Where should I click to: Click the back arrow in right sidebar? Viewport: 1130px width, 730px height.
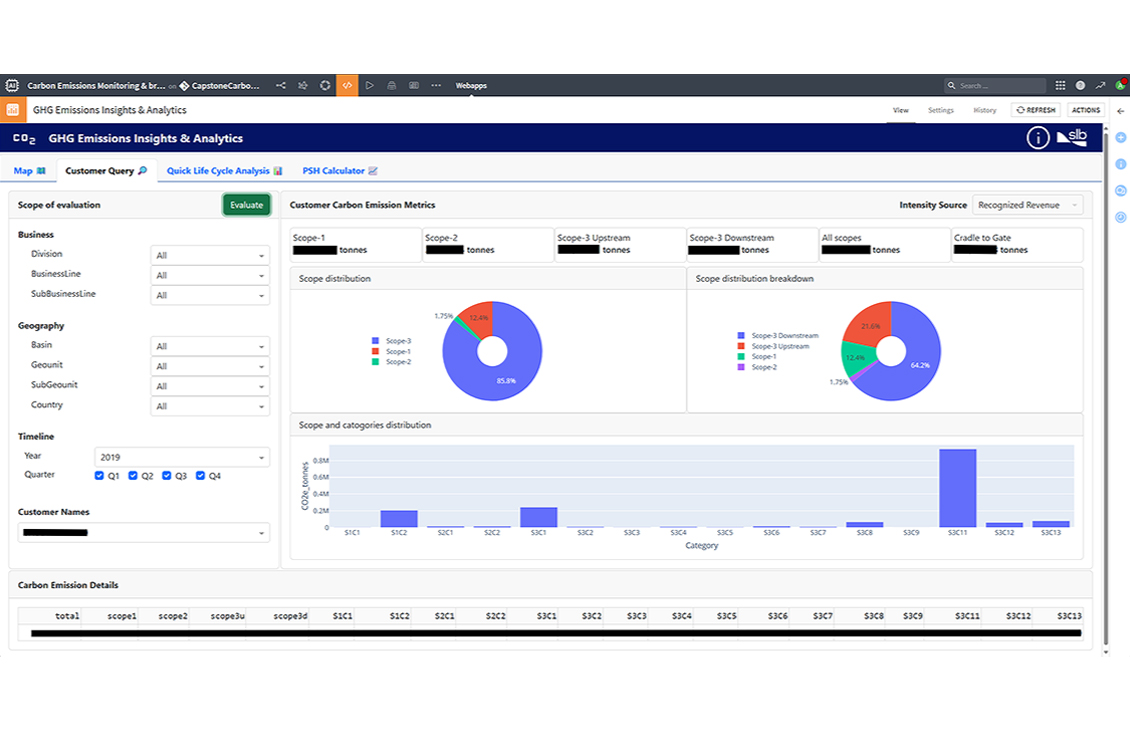(1120, 111)
